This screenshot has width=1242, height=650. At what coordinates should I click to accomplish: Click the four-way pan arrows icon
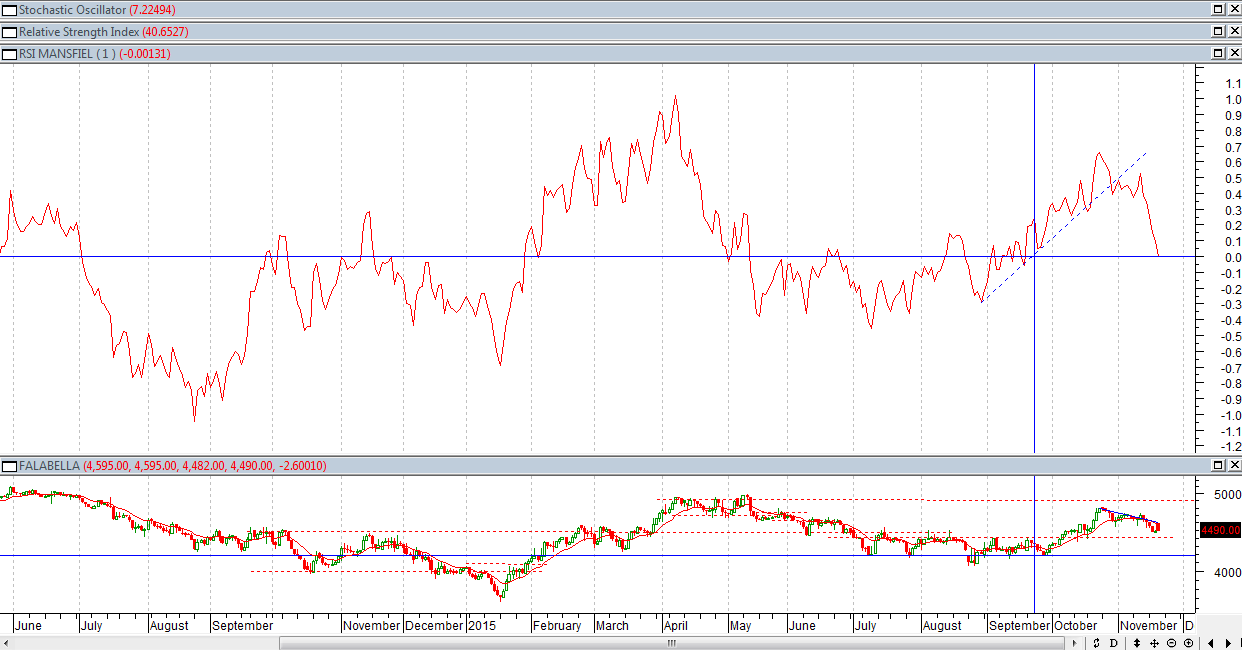pyautogui.click(x=1155, y=642)
